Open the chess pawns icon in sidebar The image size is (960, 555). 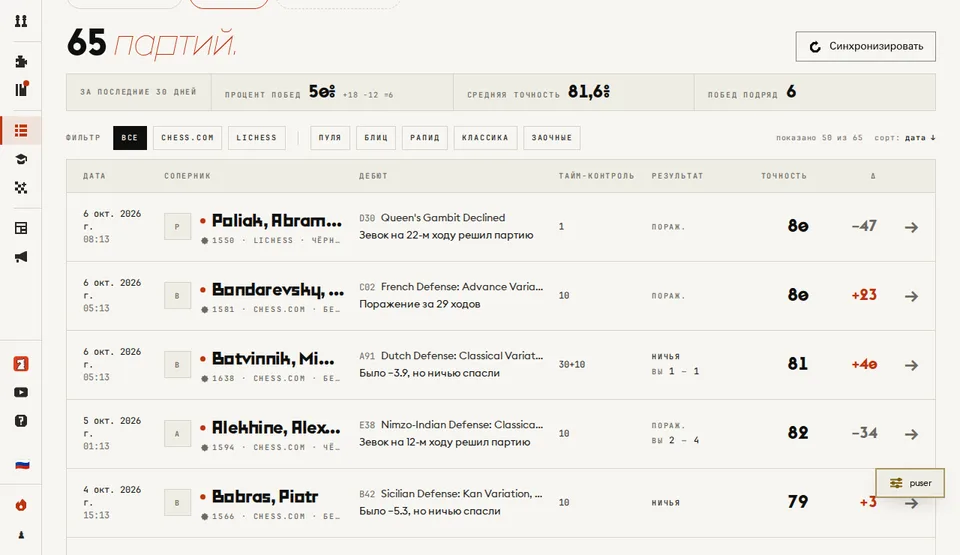(21, 21)
